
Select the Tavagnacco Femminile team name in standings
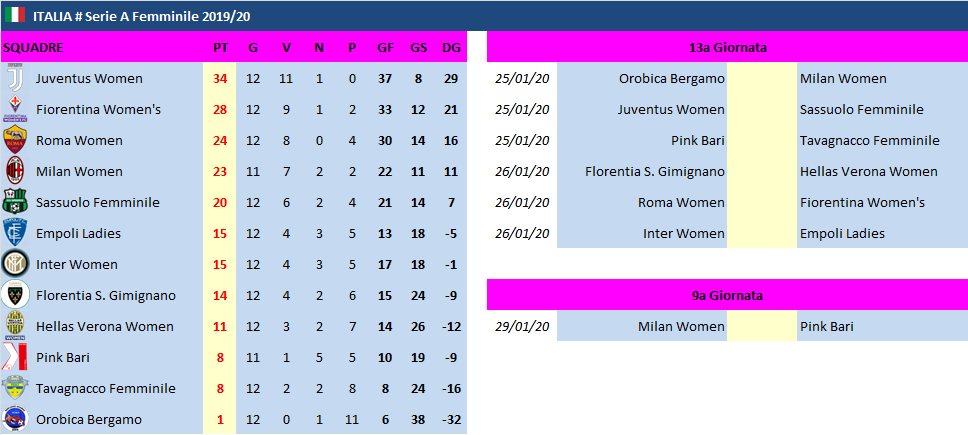coord(105,389)
